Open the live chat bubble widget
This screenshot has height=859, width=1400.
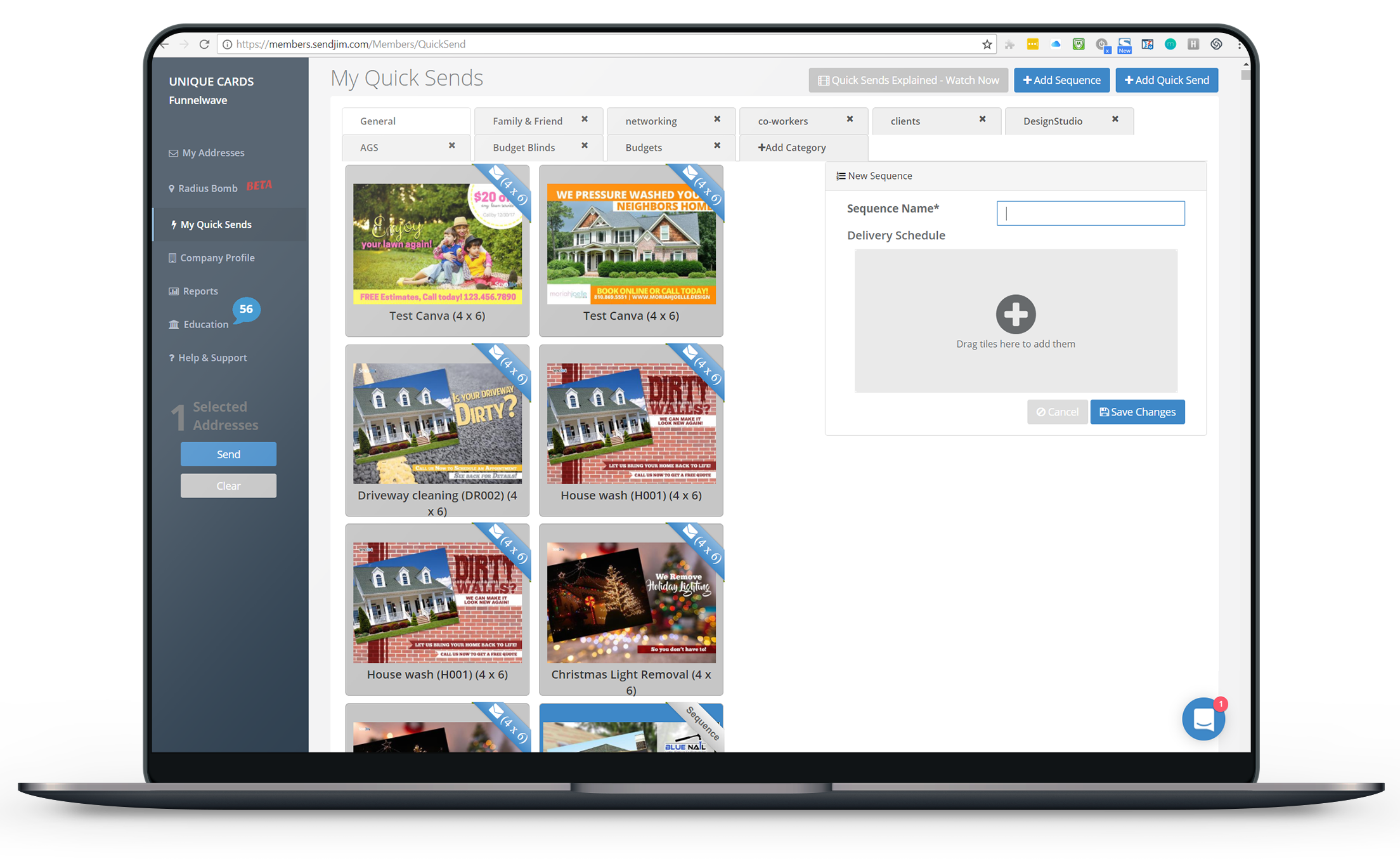[x=1203, y=719]
